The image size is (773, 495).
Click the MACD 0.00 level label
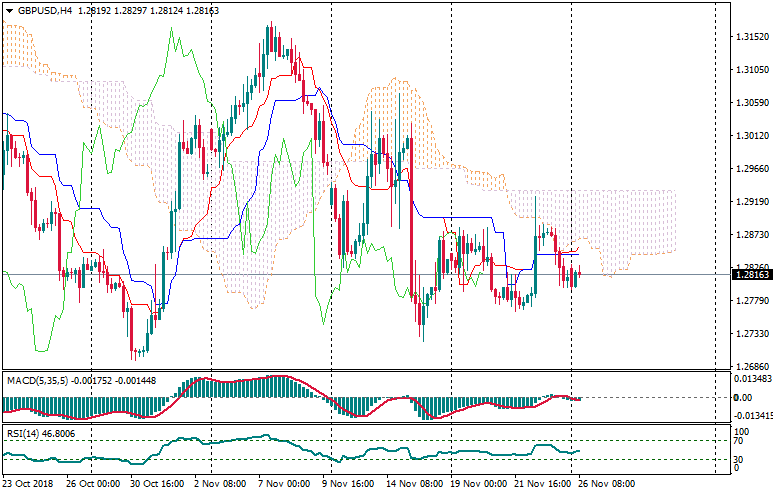(745, 398)
